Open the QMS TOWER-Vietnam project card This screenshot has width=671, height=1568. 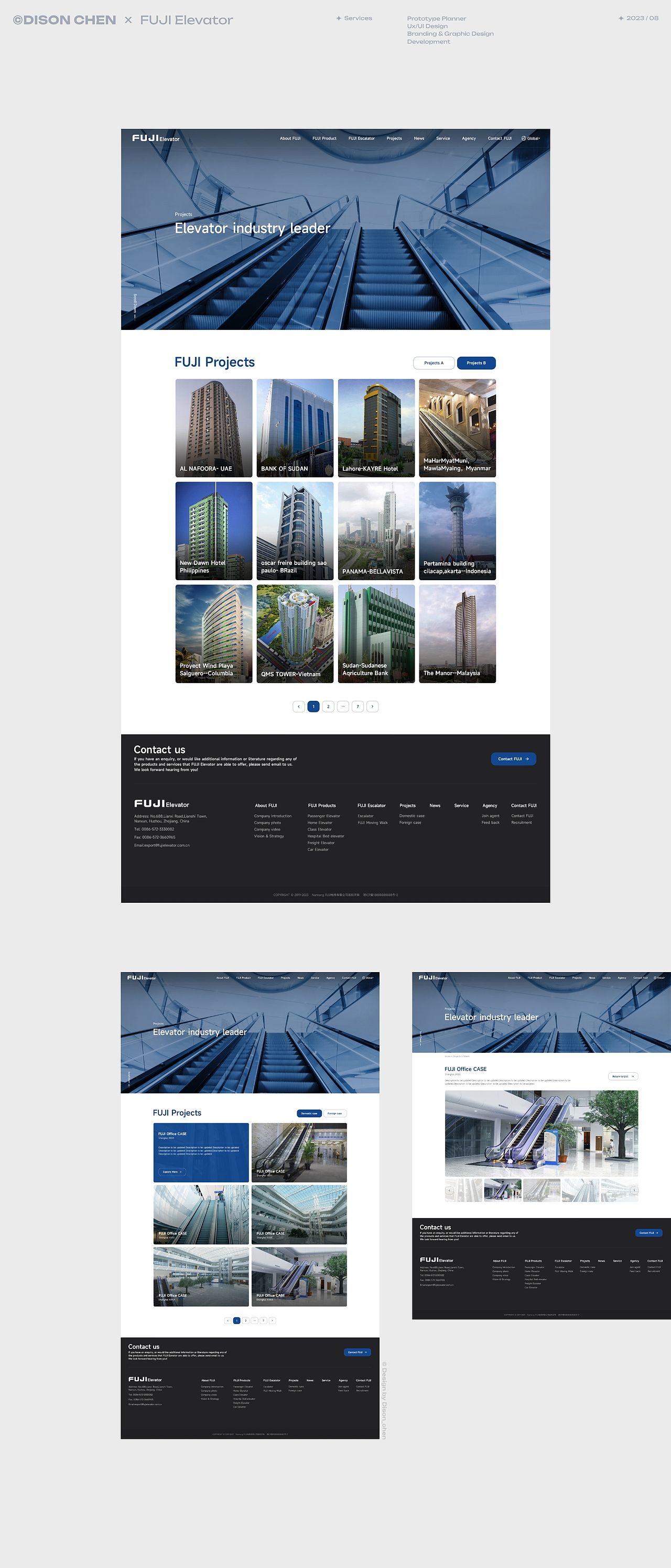tap(295, 634)
